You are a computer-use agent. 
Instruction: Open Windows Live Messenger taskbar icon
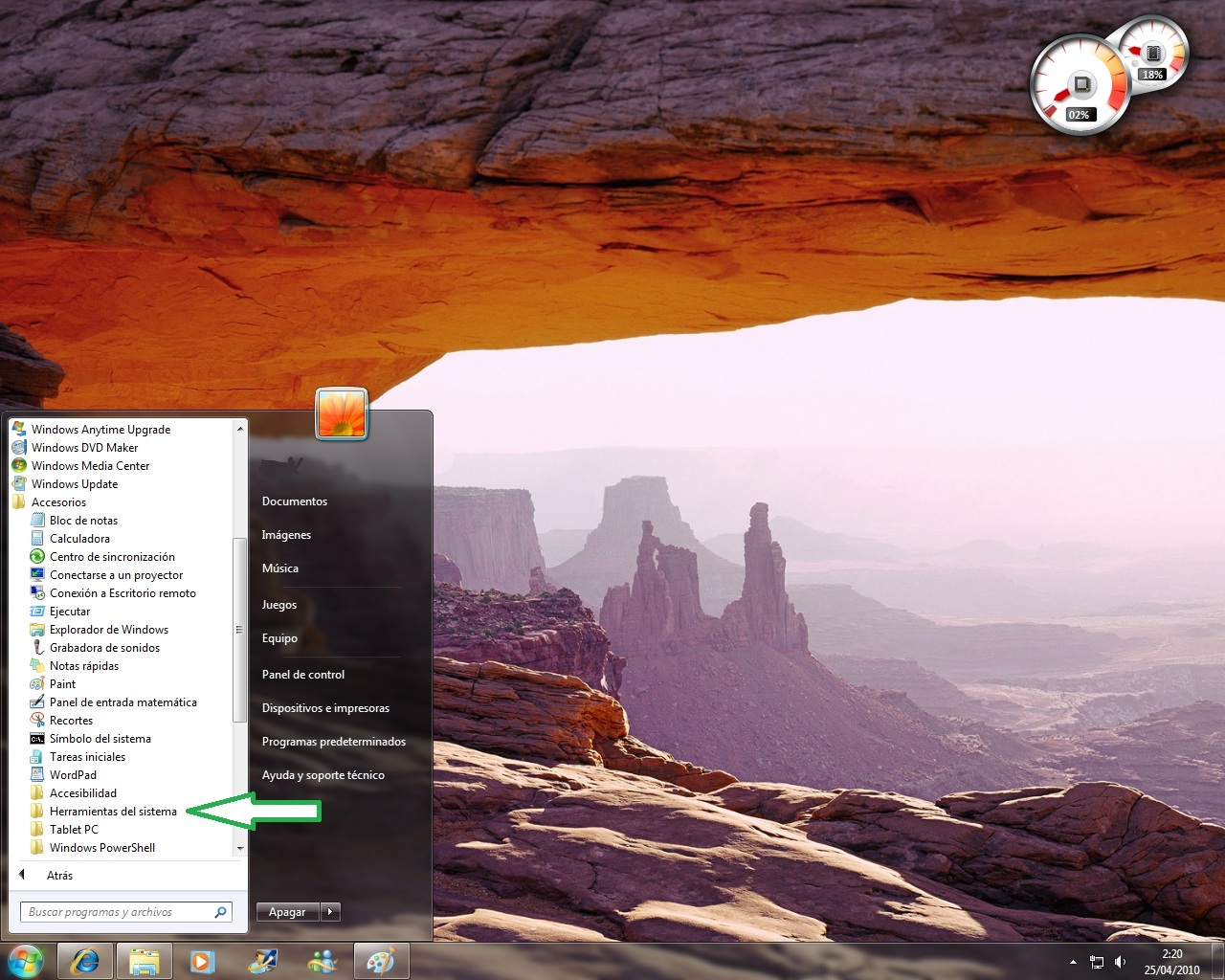[x=322, y=961]
